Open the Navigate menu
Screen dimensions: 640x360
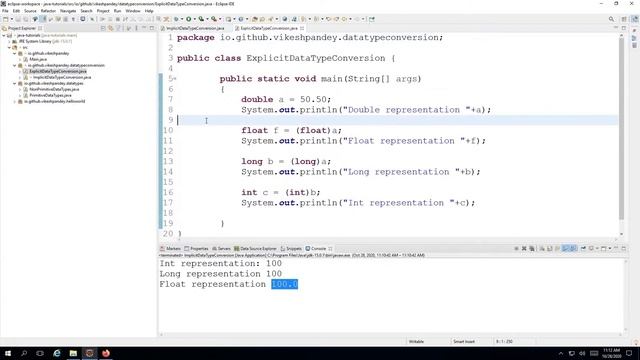pos(68,11)
